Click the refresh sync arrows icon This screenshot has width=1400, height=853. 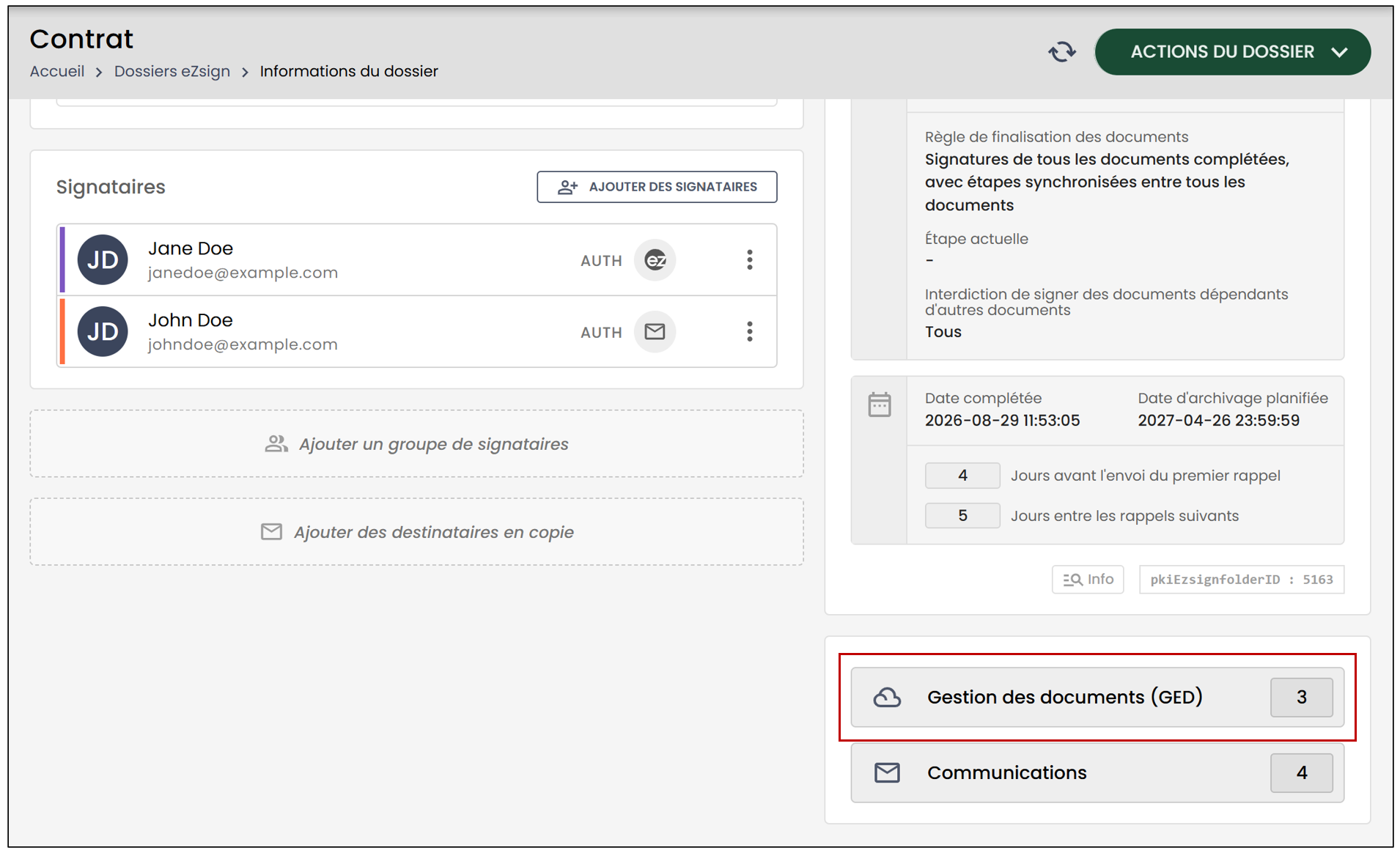[1061, 52]
